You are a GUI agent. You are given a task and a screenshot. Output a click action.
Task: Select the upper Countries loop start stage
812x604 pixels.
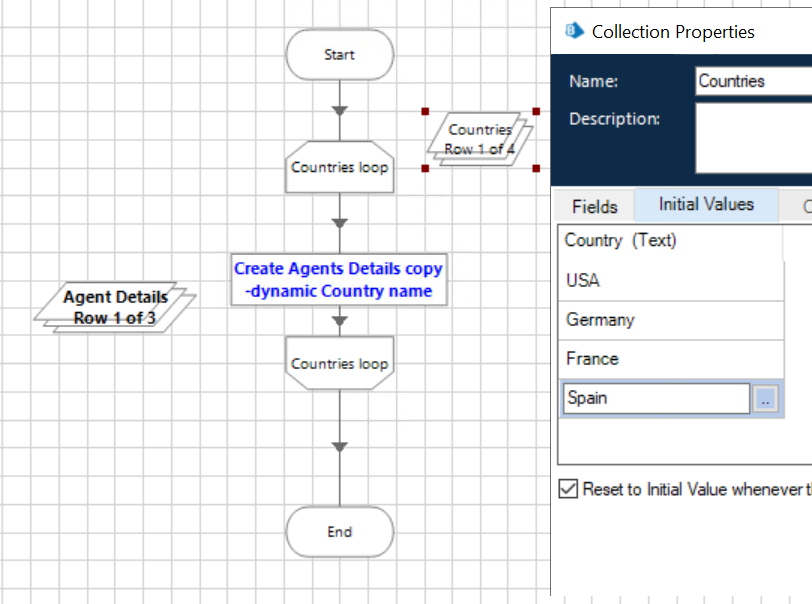(340, 167)
